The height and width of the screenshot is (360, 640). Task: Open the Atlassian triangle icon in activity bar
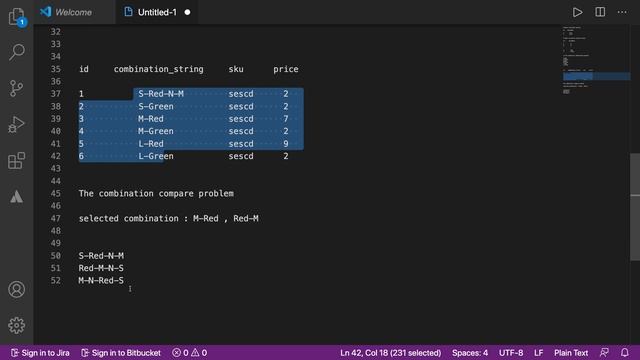16,197
